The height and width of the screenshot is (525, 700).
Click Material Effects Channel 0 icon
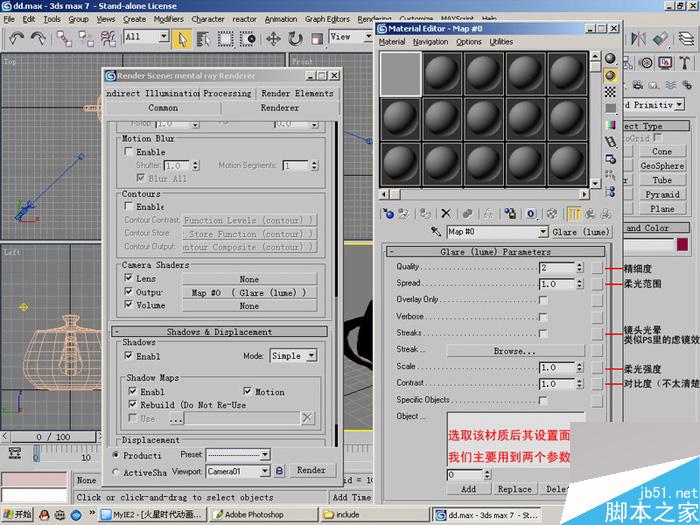coord(531,214)
